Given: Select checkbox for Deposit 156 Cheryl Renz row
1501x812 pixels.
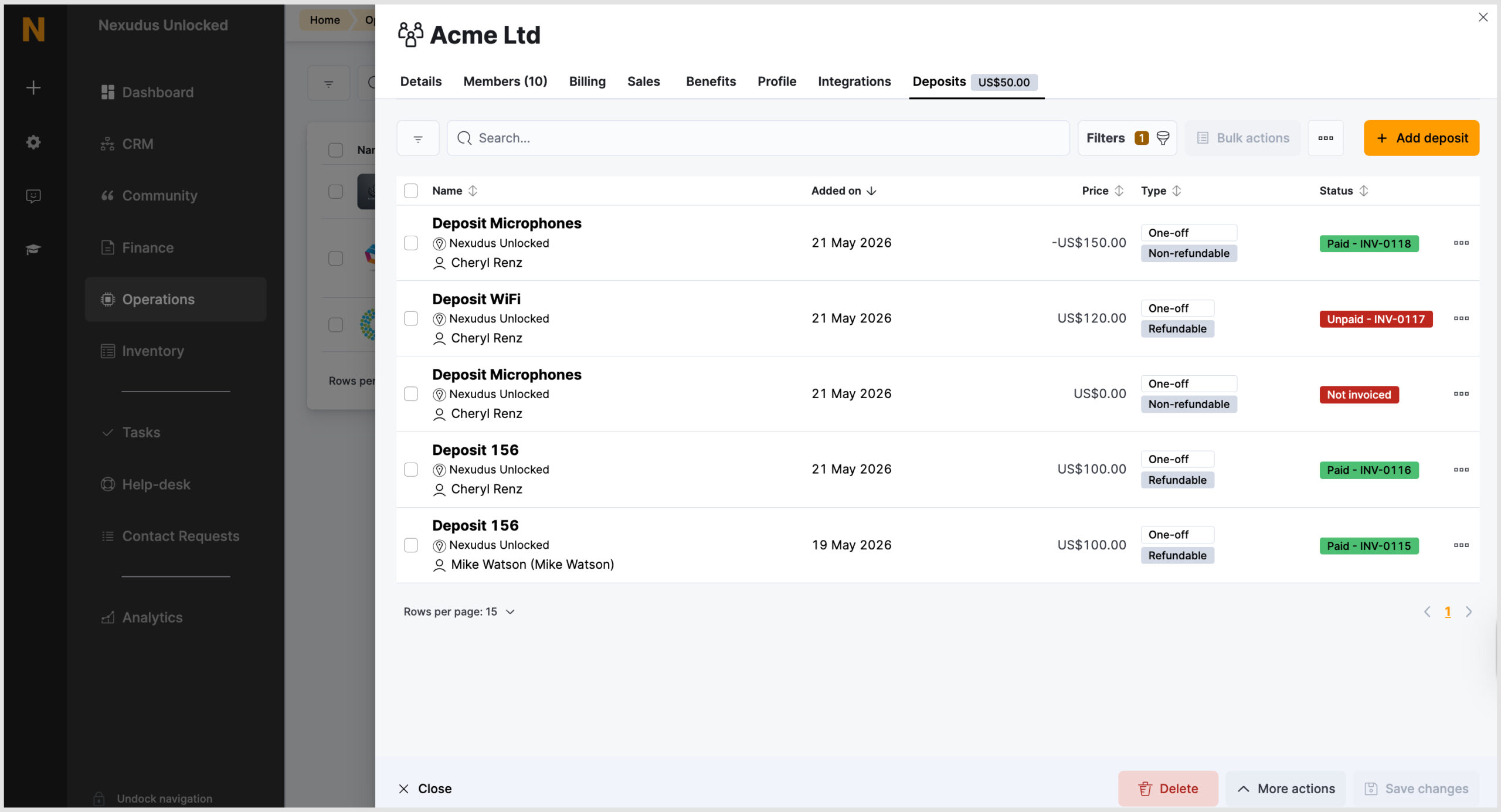Looking at the screenshot, I should (411, 470).
